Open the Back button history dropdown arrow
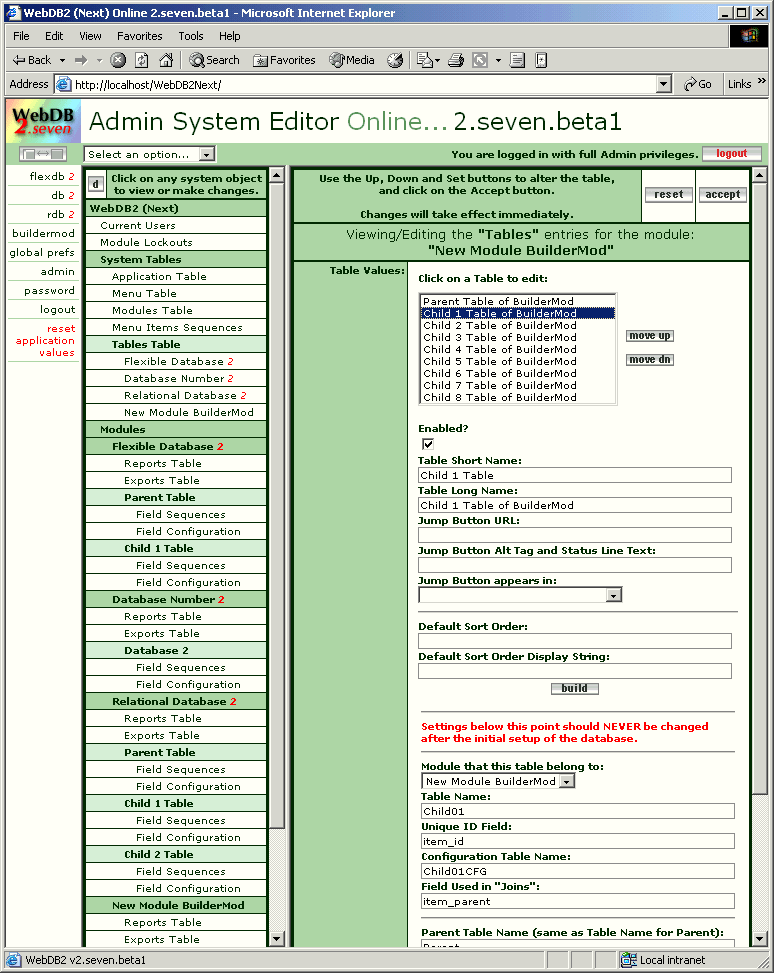 (62, 60)
